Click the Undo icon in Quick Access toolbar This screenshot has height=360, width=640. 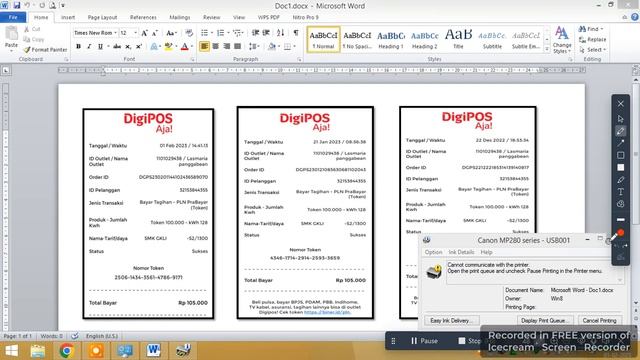pos(28,5)
